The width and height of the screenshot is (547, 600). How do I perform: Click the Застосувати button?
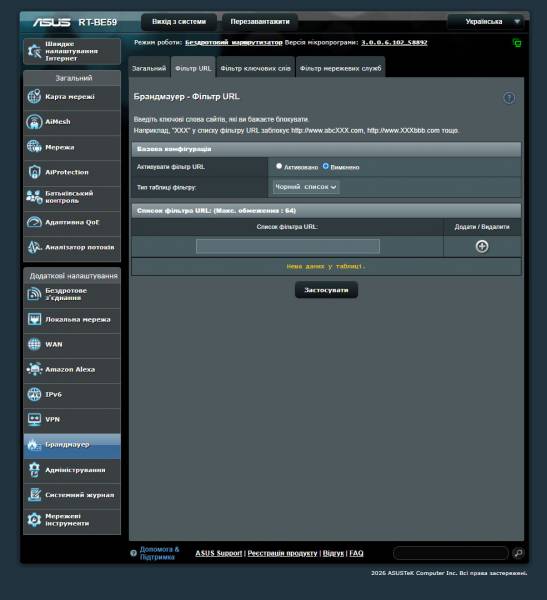[326, 290]
